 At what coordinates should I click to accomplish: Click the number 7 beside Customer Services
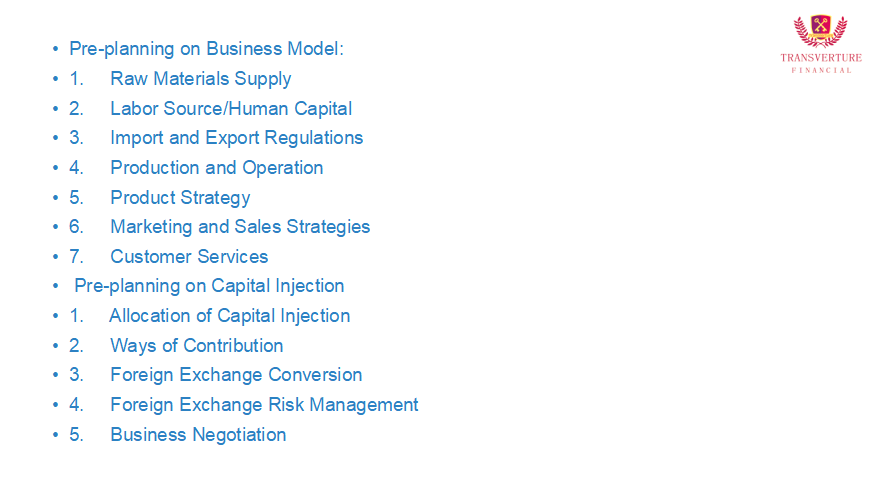click(x=76, y=257)
